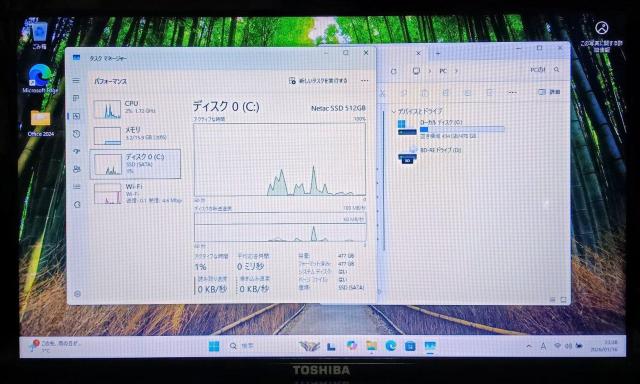640x384 pixels.
Task: Click the Rename icon in Explorer toolbar
Action: coord(446,93)
